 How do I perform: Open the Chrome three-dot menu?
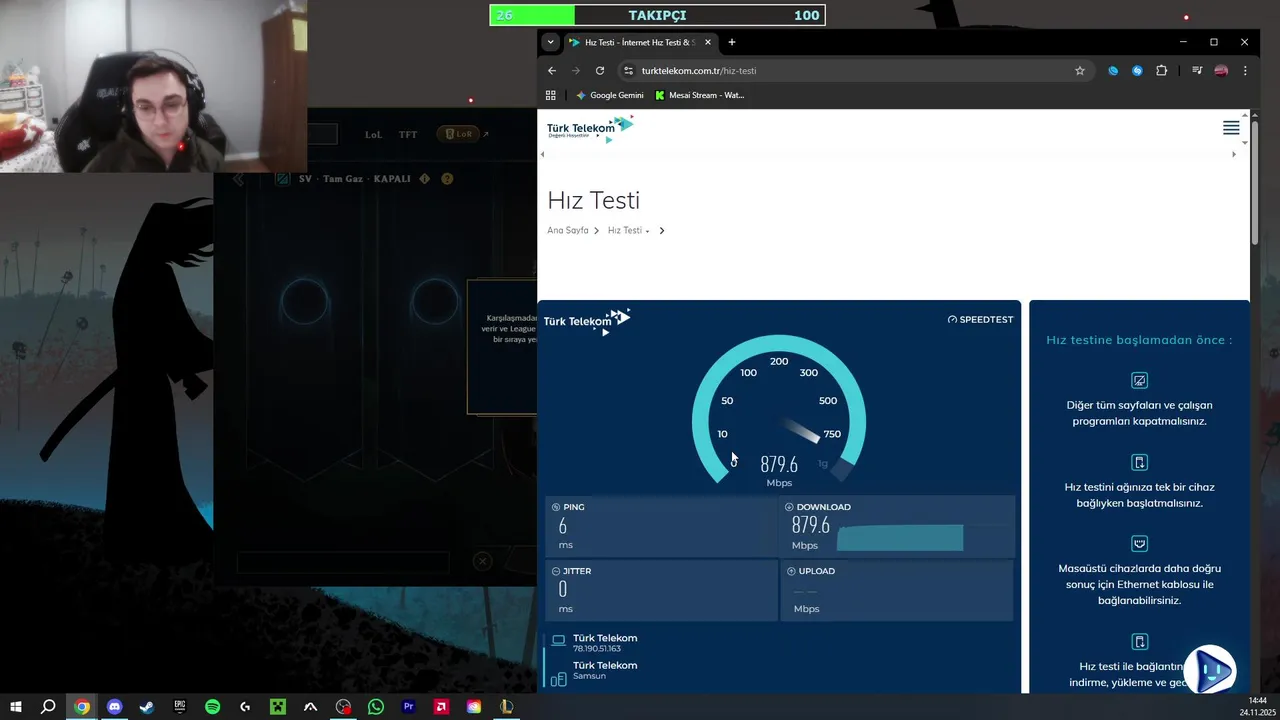1245,71
